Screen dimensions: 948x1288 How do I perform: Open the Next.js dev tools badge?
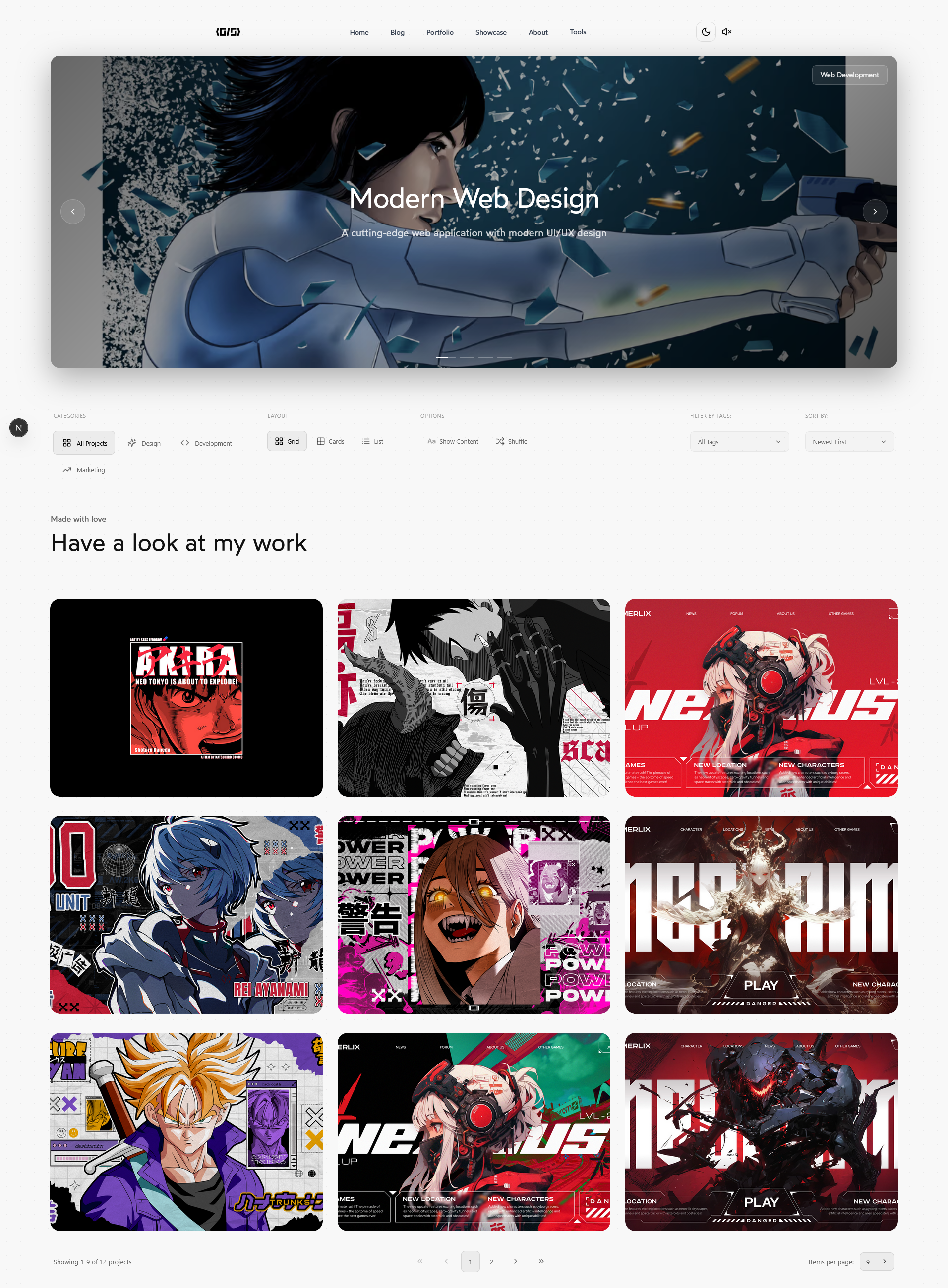(x=19, y=428)
